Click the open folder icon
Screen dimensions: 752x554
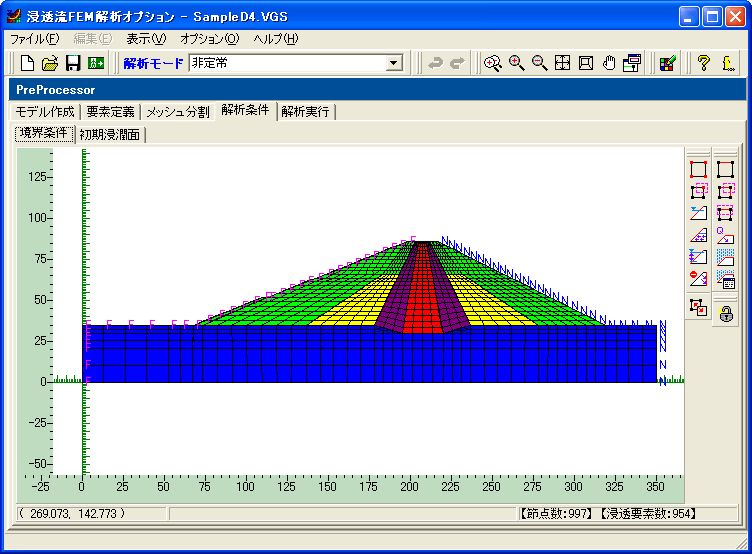[x=50, y=63]
